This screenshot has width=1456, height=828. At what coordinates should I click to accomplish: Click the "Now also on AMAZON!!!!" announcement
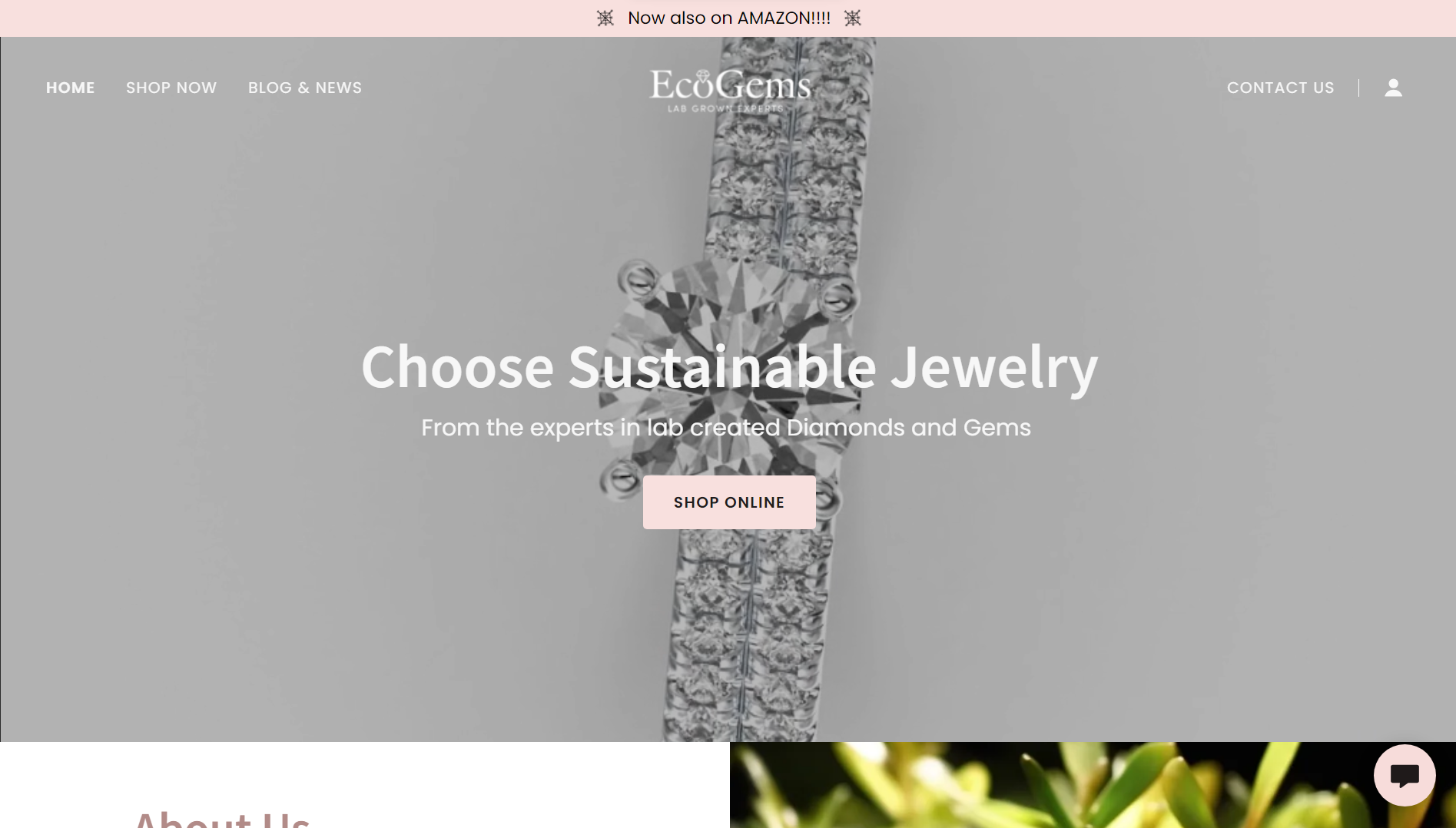pos(729,18)
